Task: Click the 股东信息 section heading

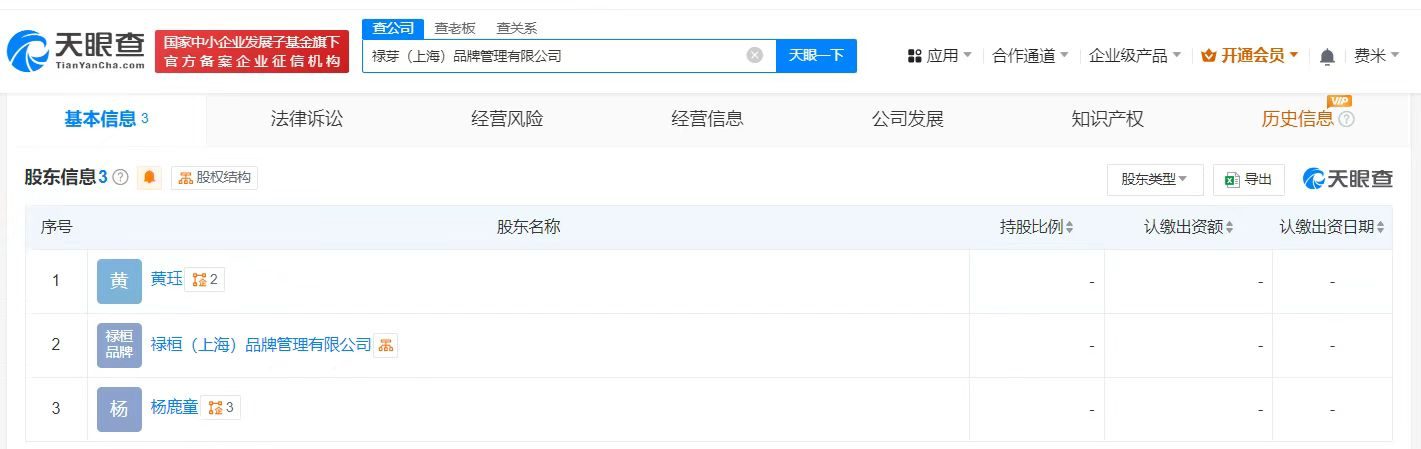Action: pos(61,178)
